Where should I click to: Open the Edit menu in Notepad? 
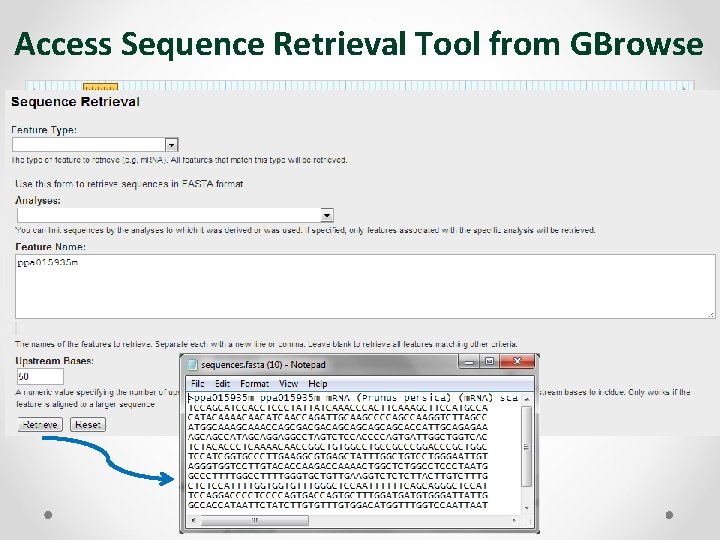[x=222, y=383]
